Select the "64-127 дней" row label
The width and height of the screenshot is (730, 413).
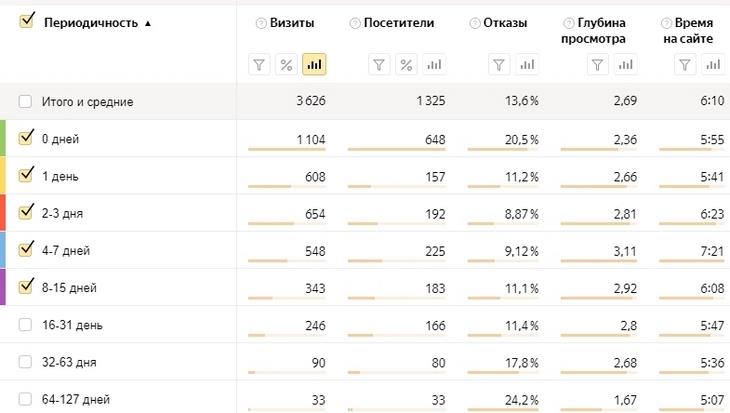[x=74, y=400]
